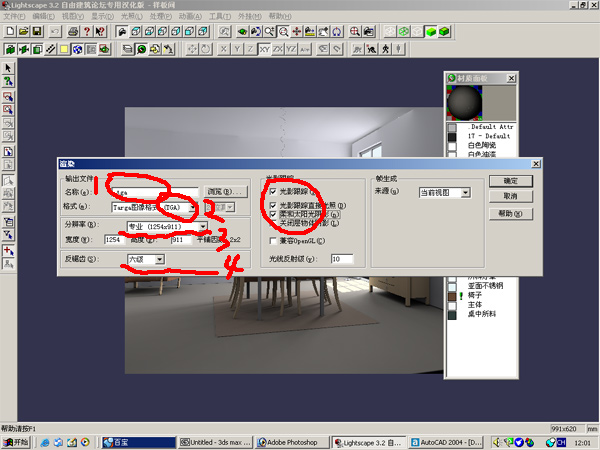The image size is (600, 450).
Task: Click the 开始 Start button
Action: pos(16,442)
